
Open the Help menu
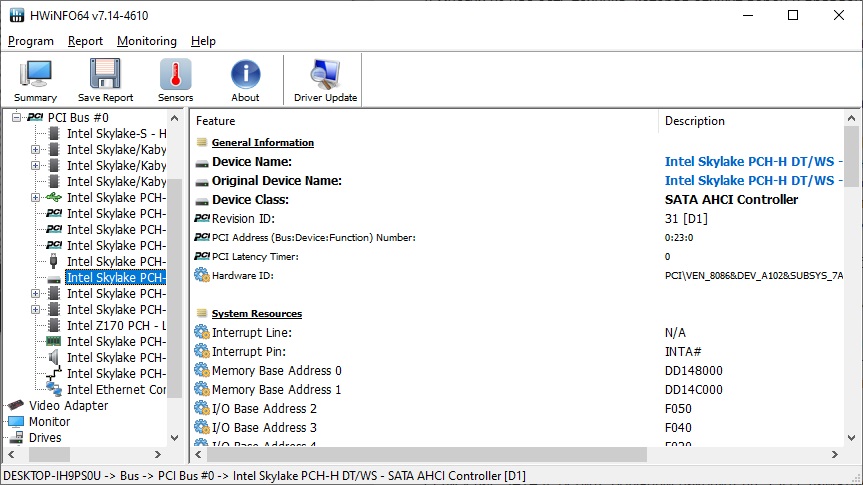(203, 41)
